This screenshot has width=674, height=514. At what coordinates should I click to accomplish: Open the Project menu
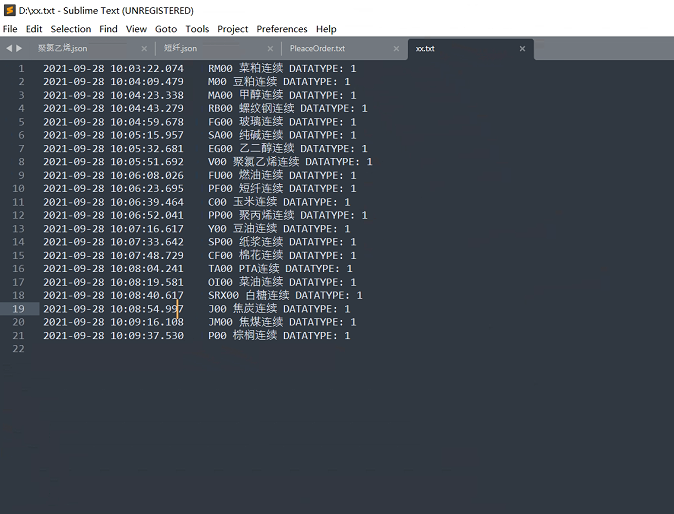[233, 29]
